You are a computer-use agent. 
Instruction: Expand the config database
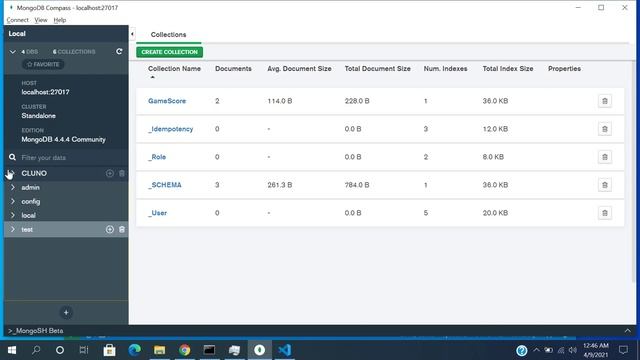point(13,201)
